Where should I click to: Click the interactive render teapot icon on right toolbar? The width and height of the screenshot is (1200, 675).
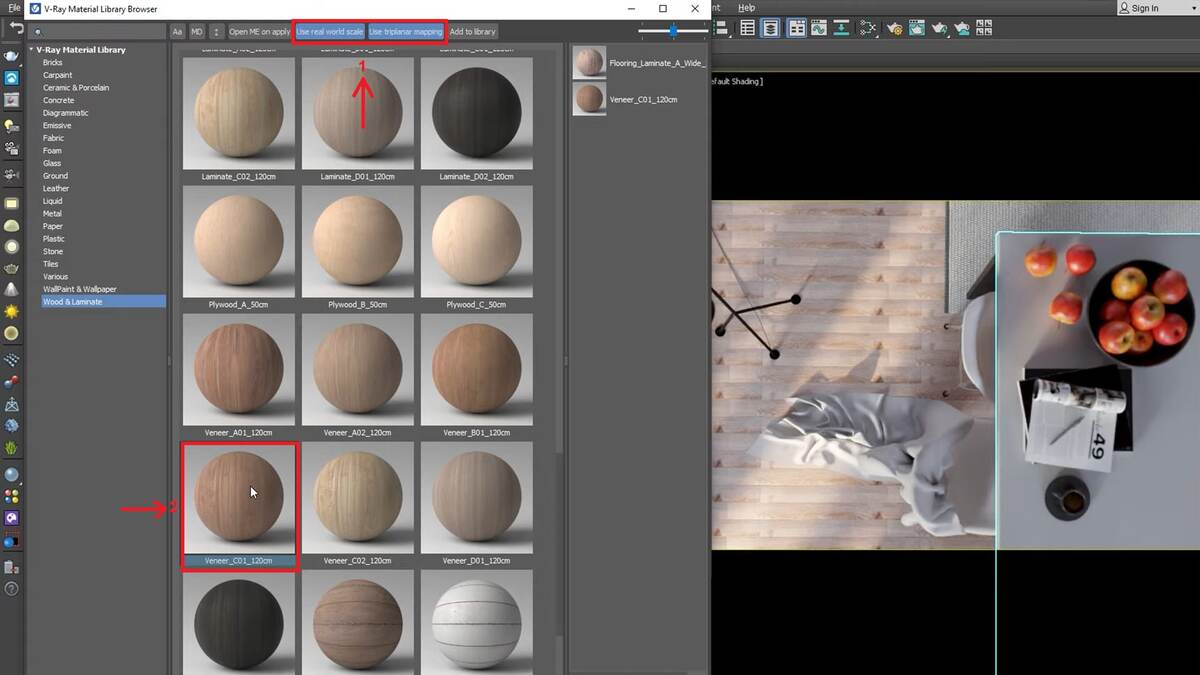coord(938,28)
